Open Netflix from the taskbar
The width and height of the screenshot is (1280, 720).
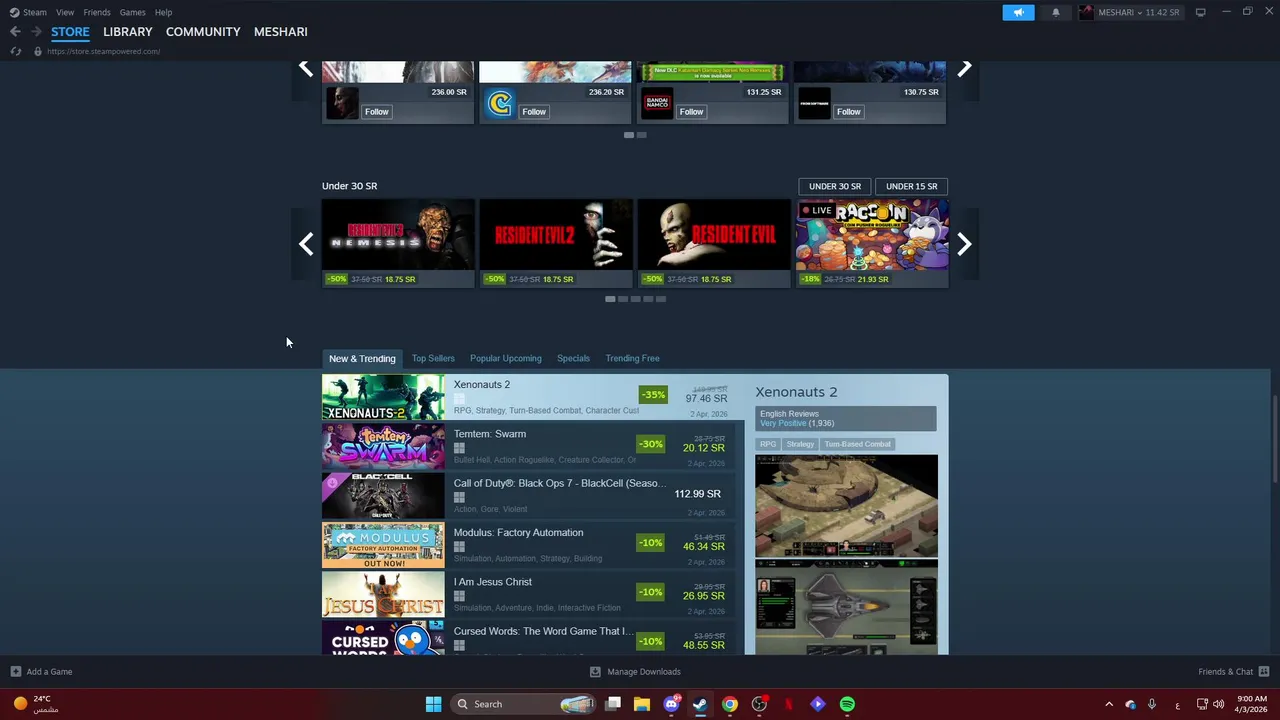(x=789, y=704)
